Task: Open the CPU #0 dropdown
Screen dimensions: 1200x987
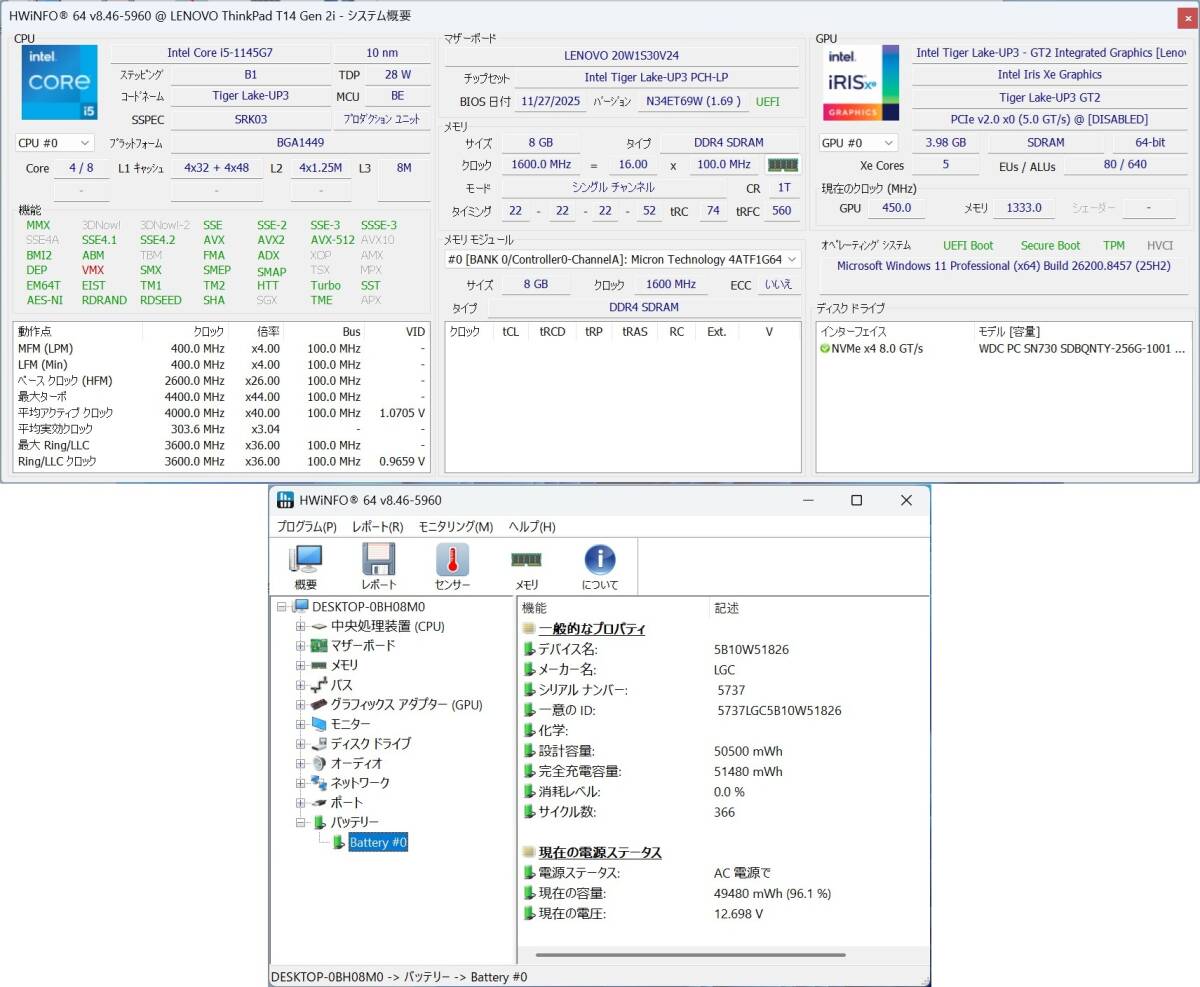Action: (x=55, y=143)
